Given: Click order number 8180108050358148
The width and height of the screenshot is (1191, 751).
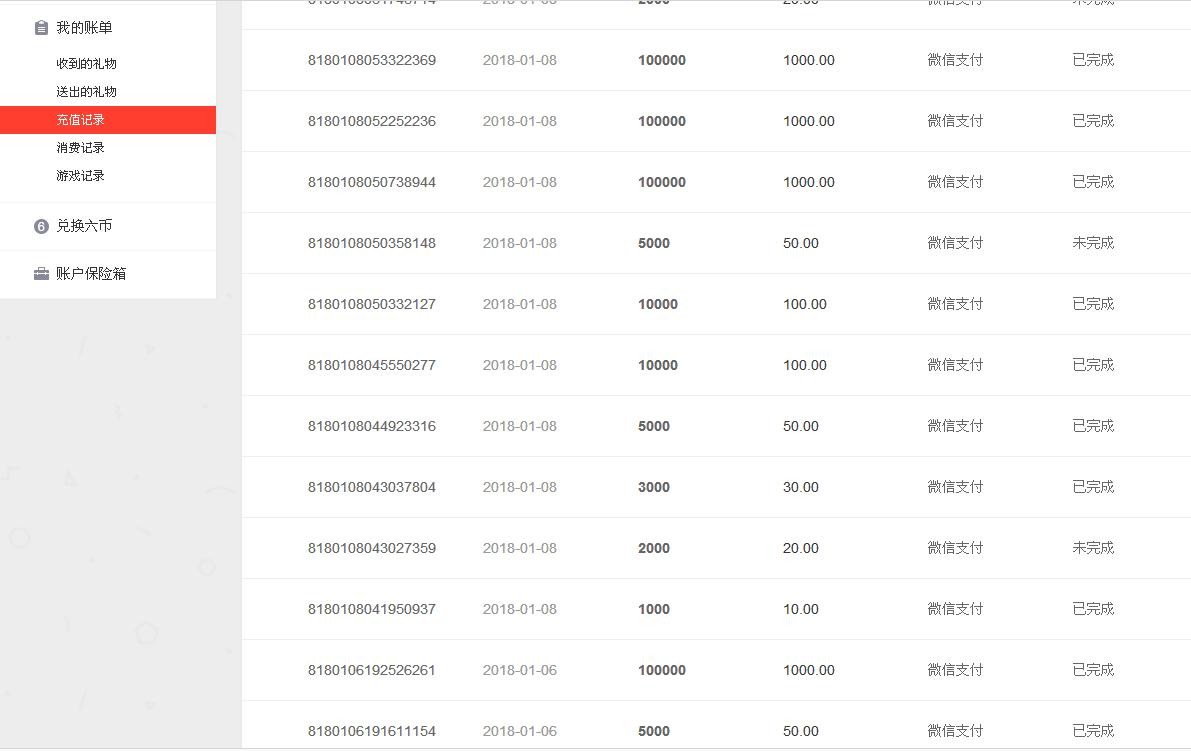Looking at the screenshot, I should pyautogui.click(x=371, y=244).
